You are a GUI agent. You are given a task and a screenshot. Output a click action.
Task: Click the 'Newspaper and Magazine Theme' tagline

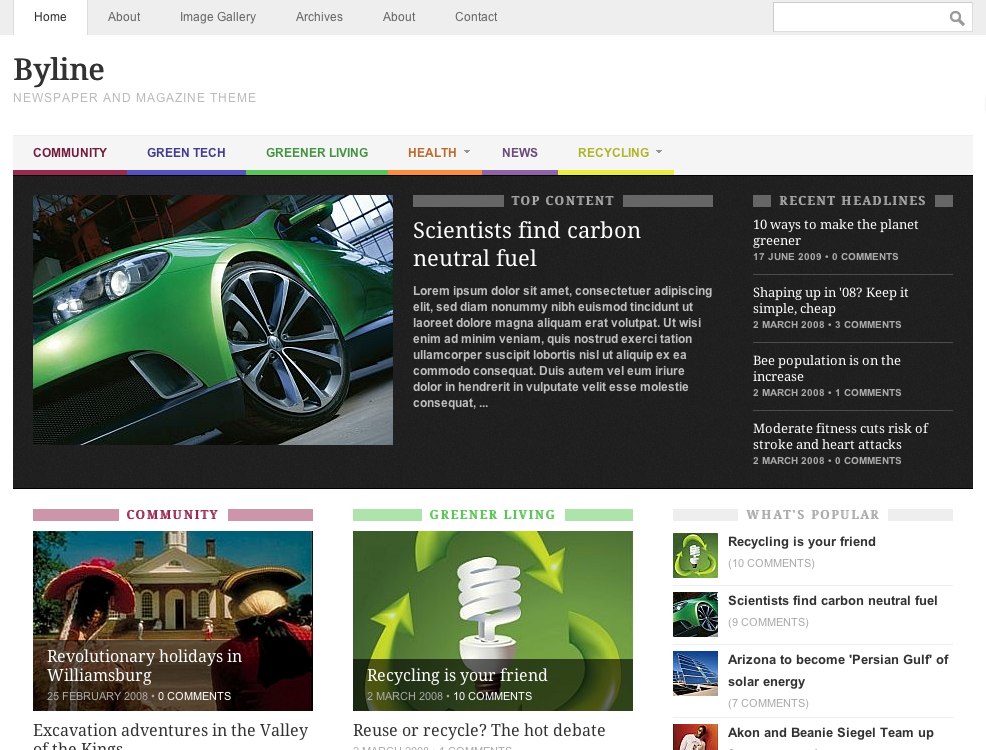(135, 98)
